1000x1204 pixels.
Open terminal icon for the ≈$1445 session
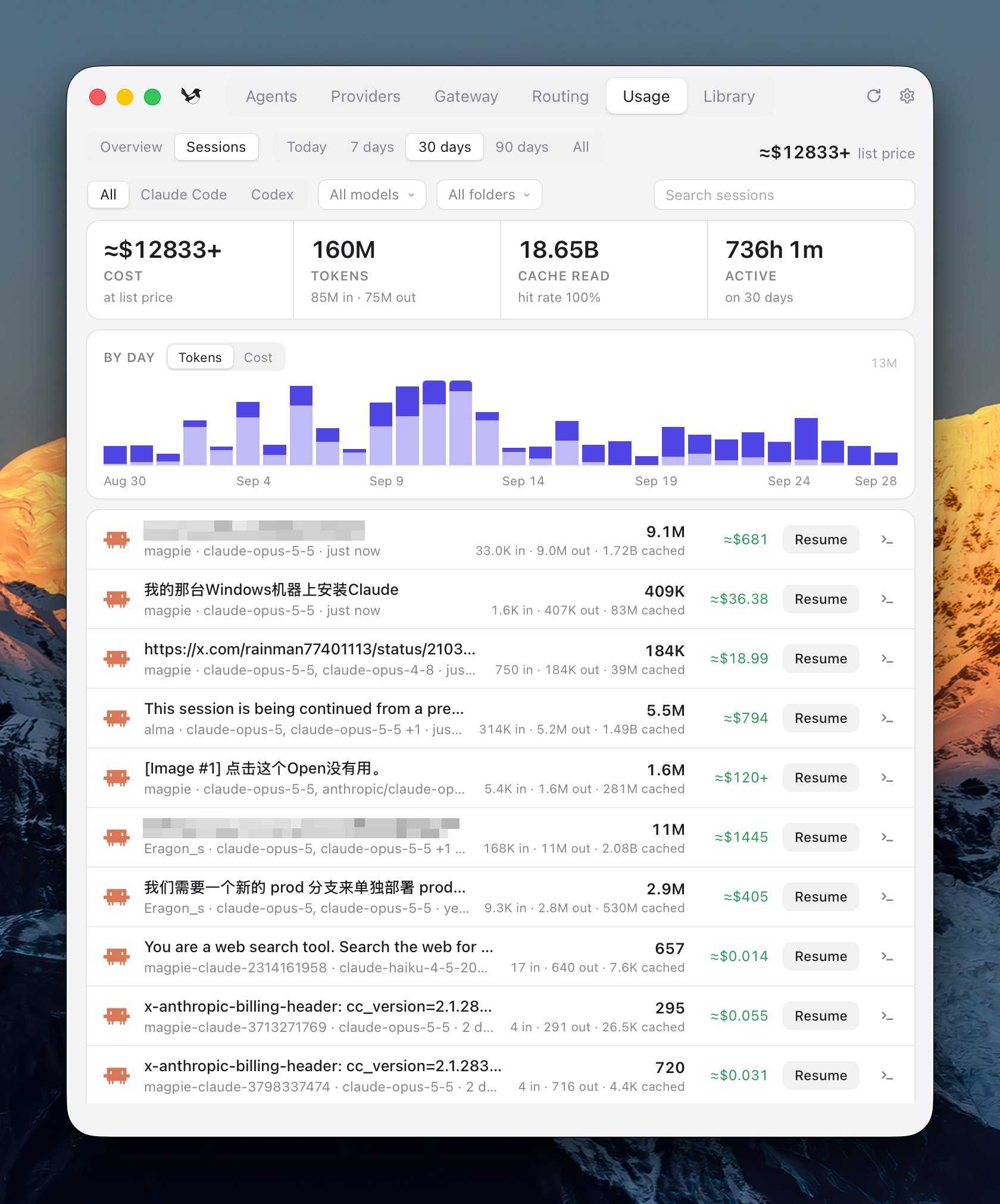(887, 837)
